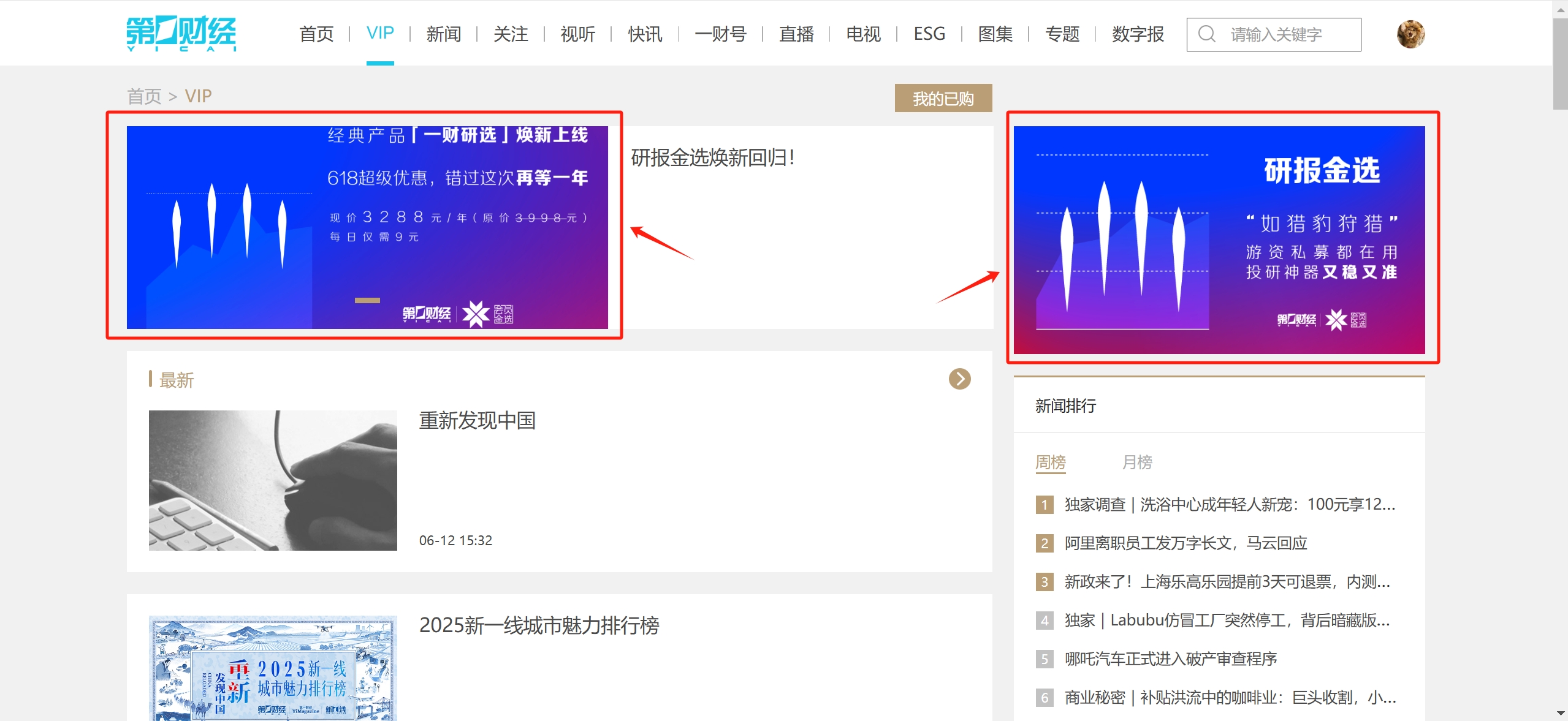1568x721 pixels.
Task: Select the carousel indicator dash on banner
Action: 367,300
